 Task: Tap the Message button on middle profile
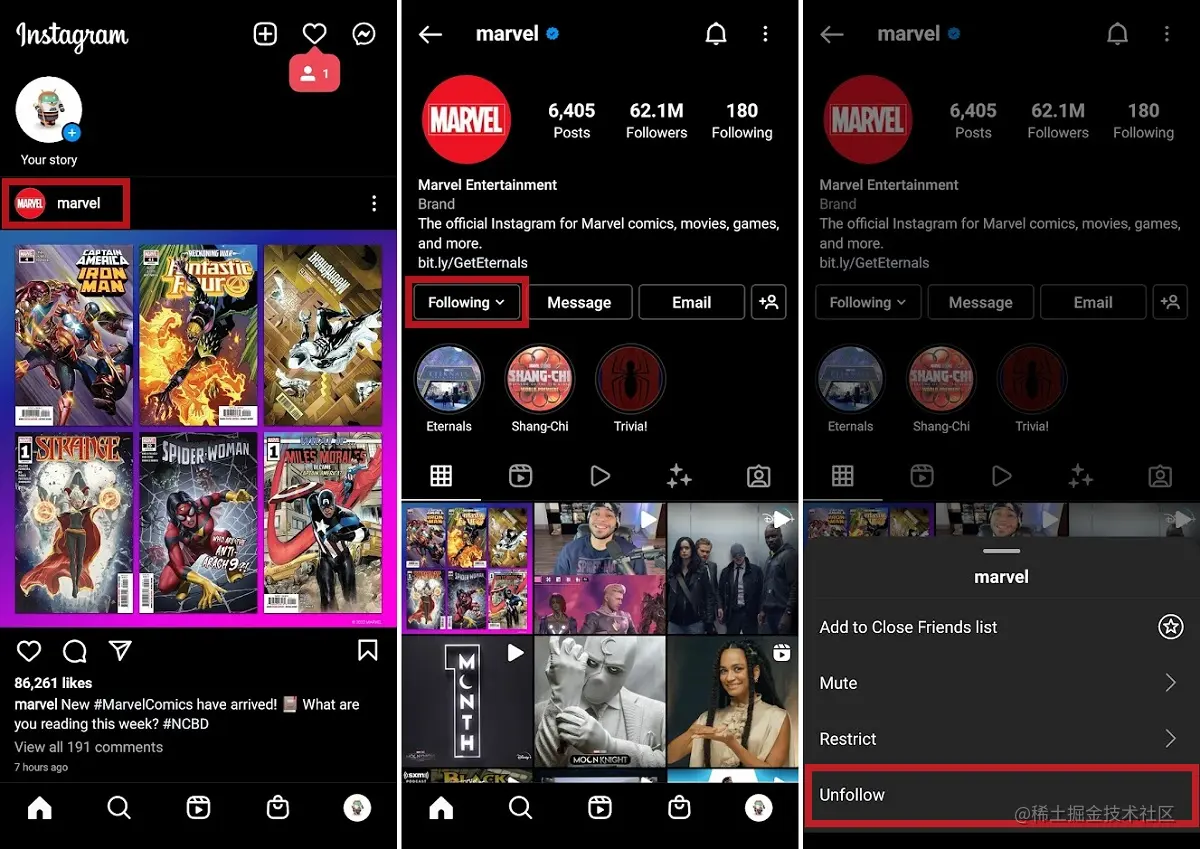[579, 302]
